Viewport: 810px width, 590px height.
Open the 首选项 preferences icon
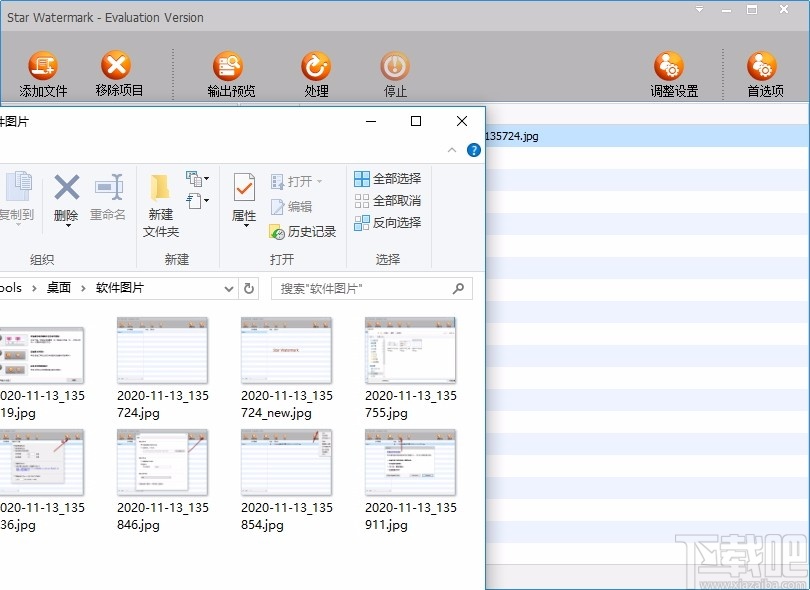click(x=762, y=66)
